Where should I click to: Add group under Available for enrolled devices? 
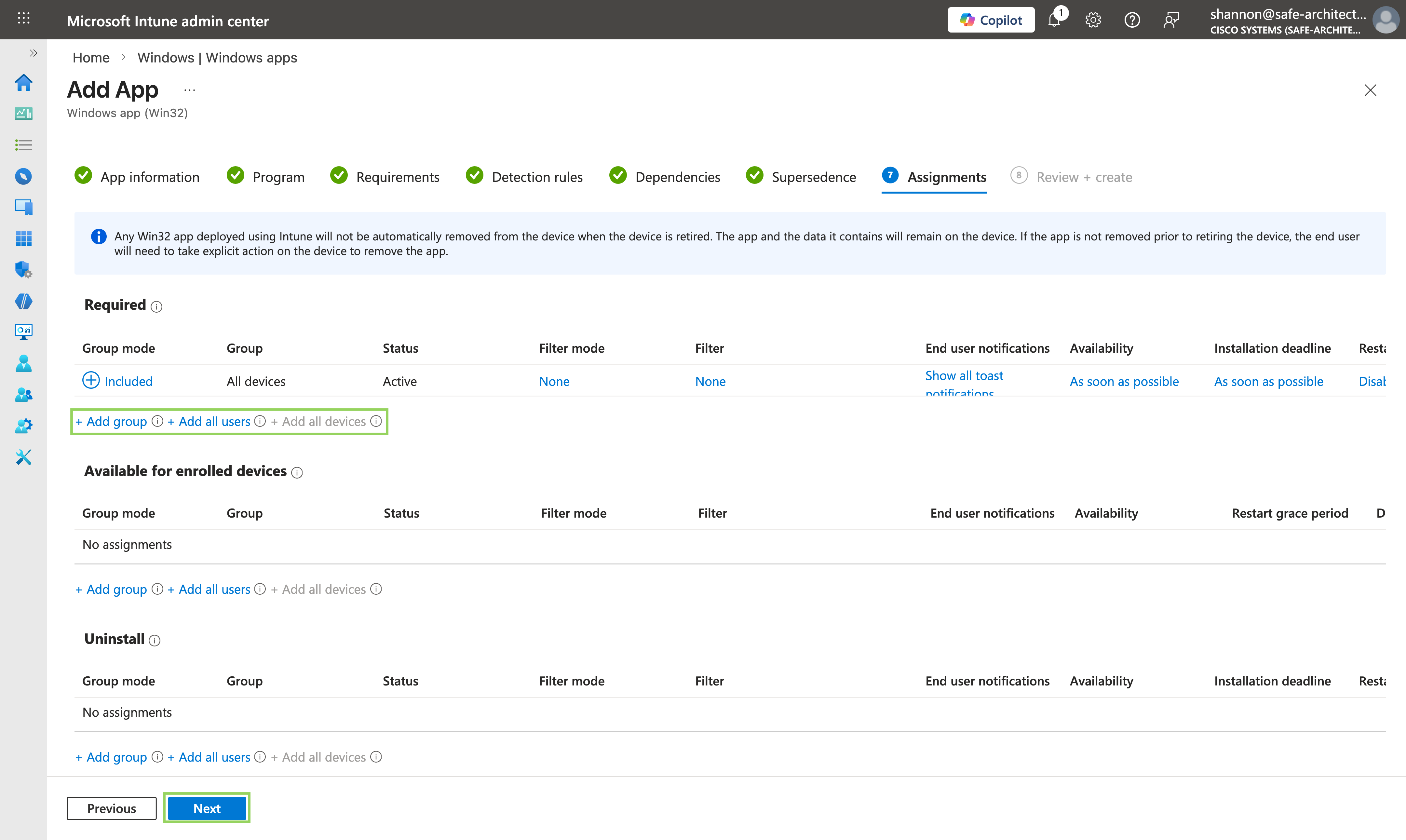click(111, 590)
